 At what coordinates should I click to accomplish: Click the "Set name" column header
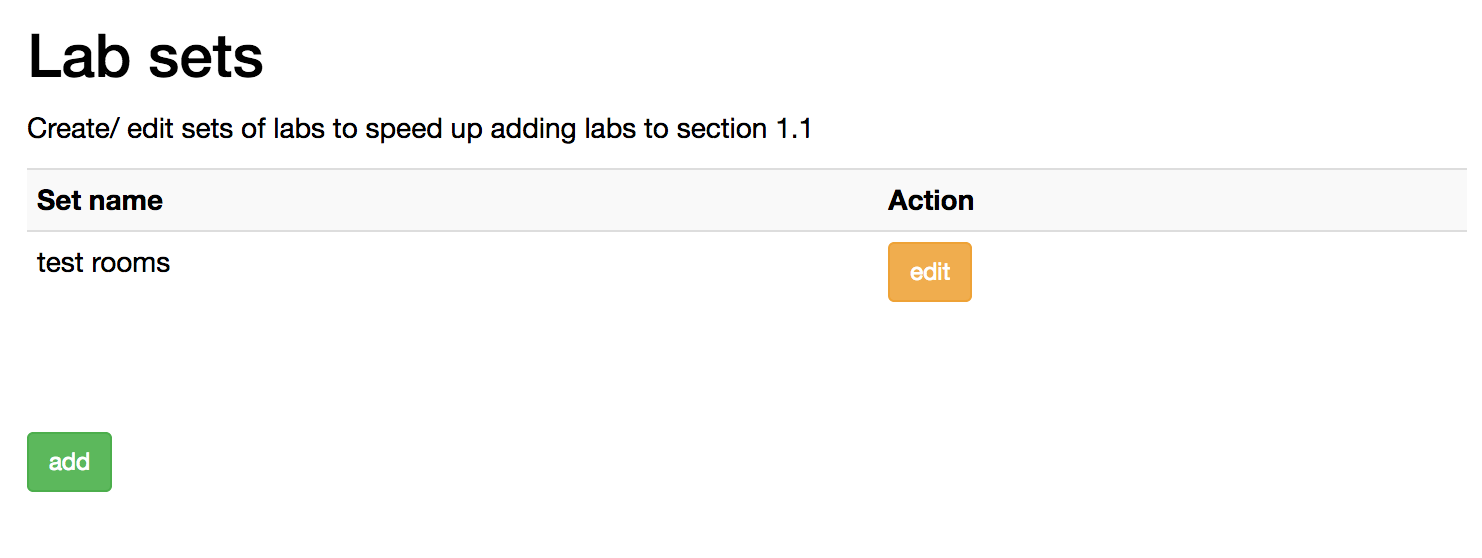99,200
